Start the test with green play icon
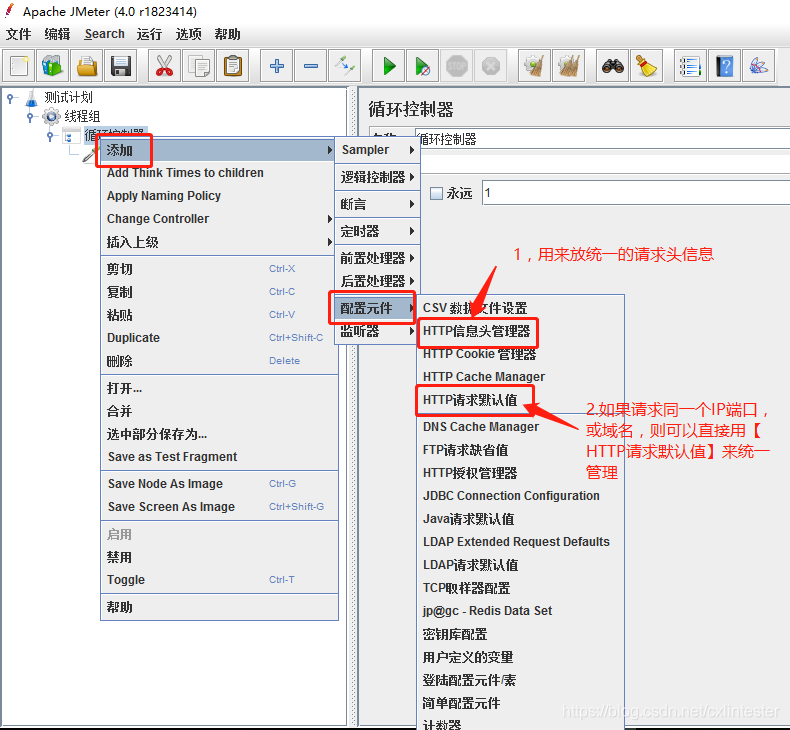This screenshot has height=730, width=790. [x=388, y=66]
